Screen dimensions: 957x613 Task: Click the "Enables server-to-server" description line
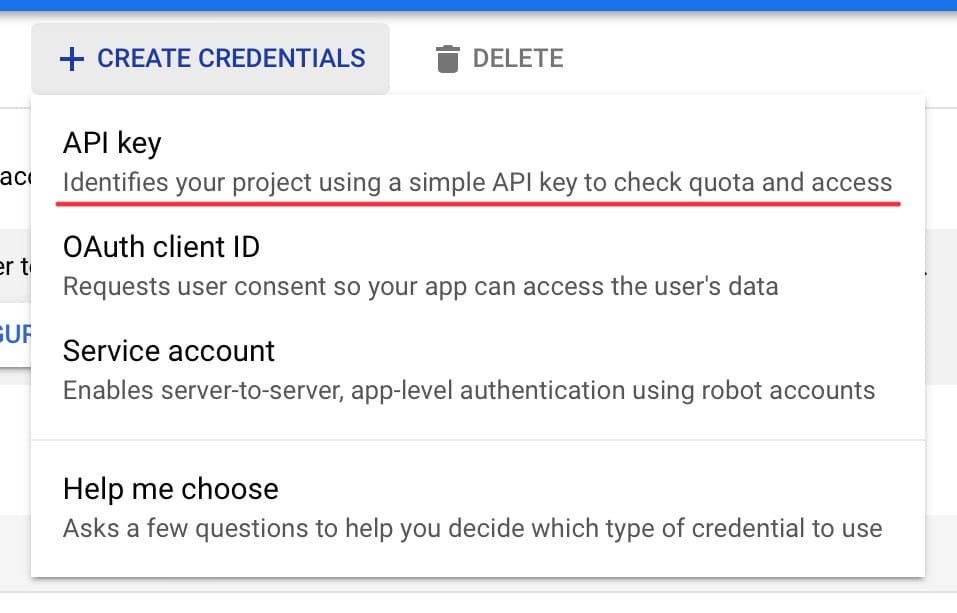(469, 390)
